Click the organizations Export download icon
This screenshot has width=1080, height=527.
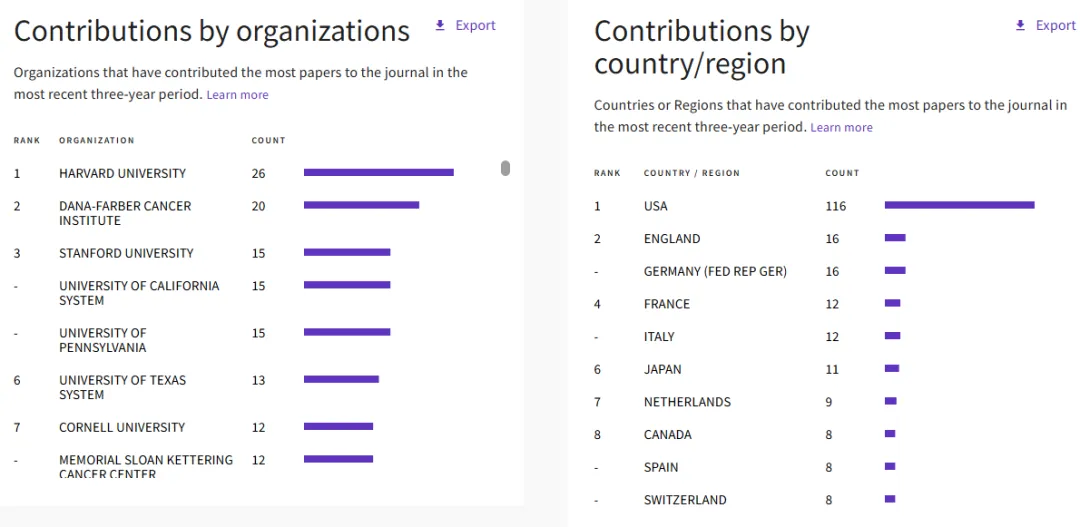[x=440, y=25]
